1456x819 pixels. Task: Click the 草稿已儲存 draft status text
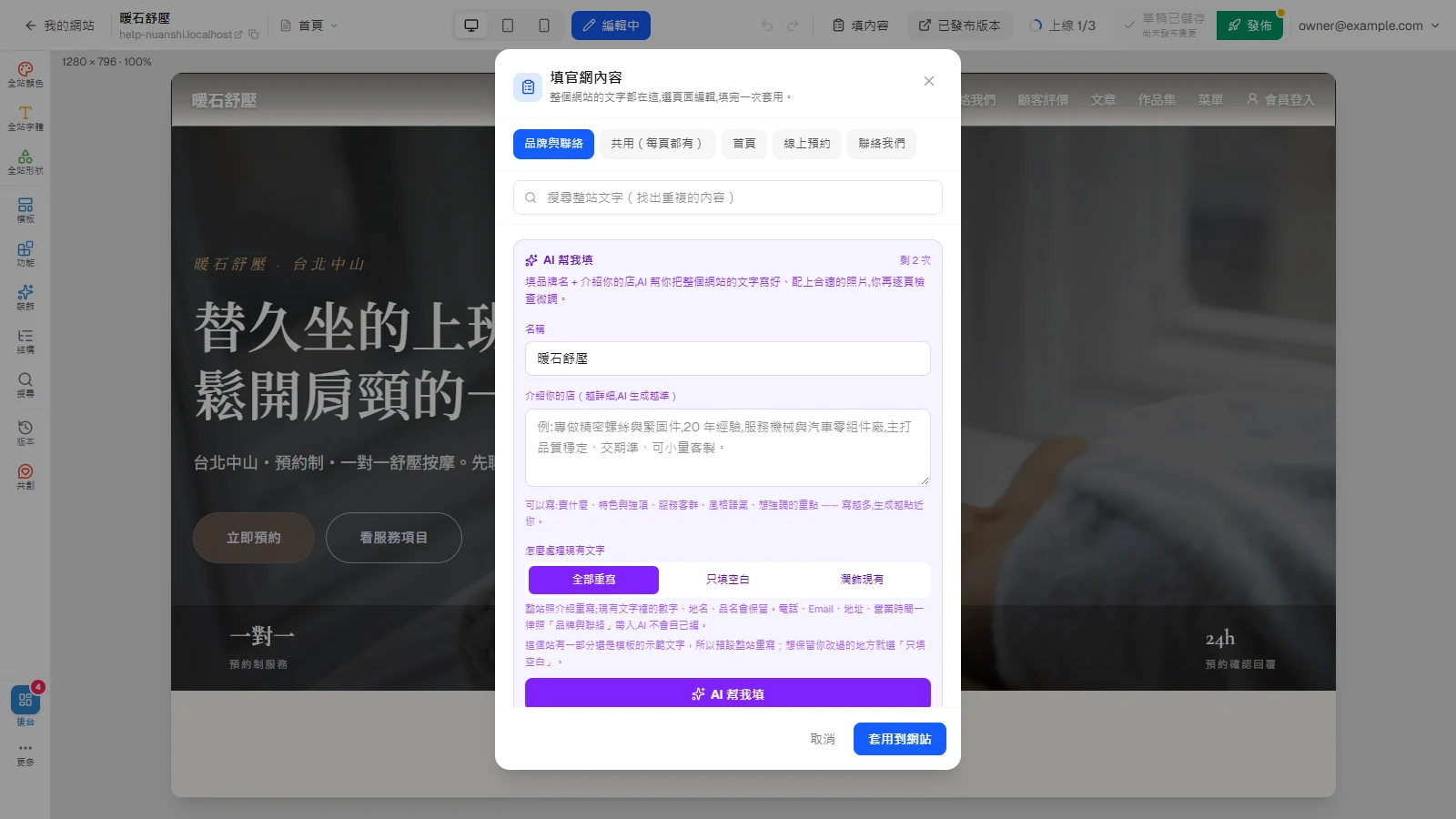tap(1174, 18)
